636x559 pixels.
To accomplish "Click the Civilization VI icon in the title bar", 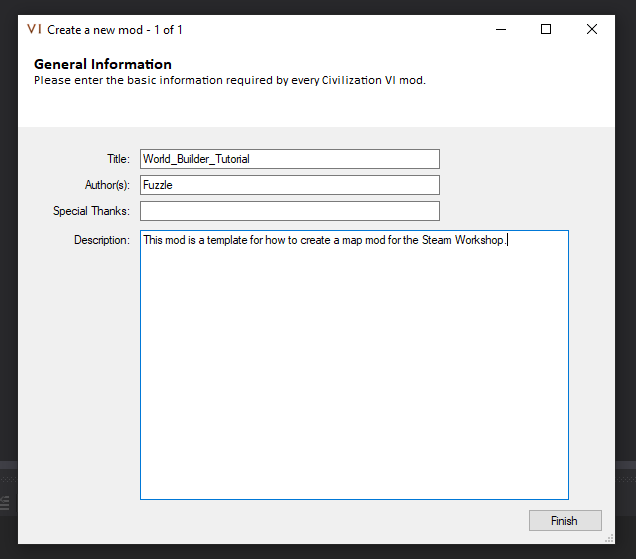I will click(x=34, y=29).
